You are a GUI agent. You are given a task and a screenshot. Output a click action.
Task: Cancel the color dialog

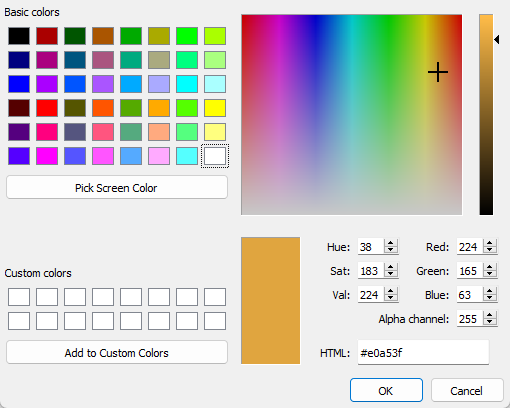click(x=467, y=390)
